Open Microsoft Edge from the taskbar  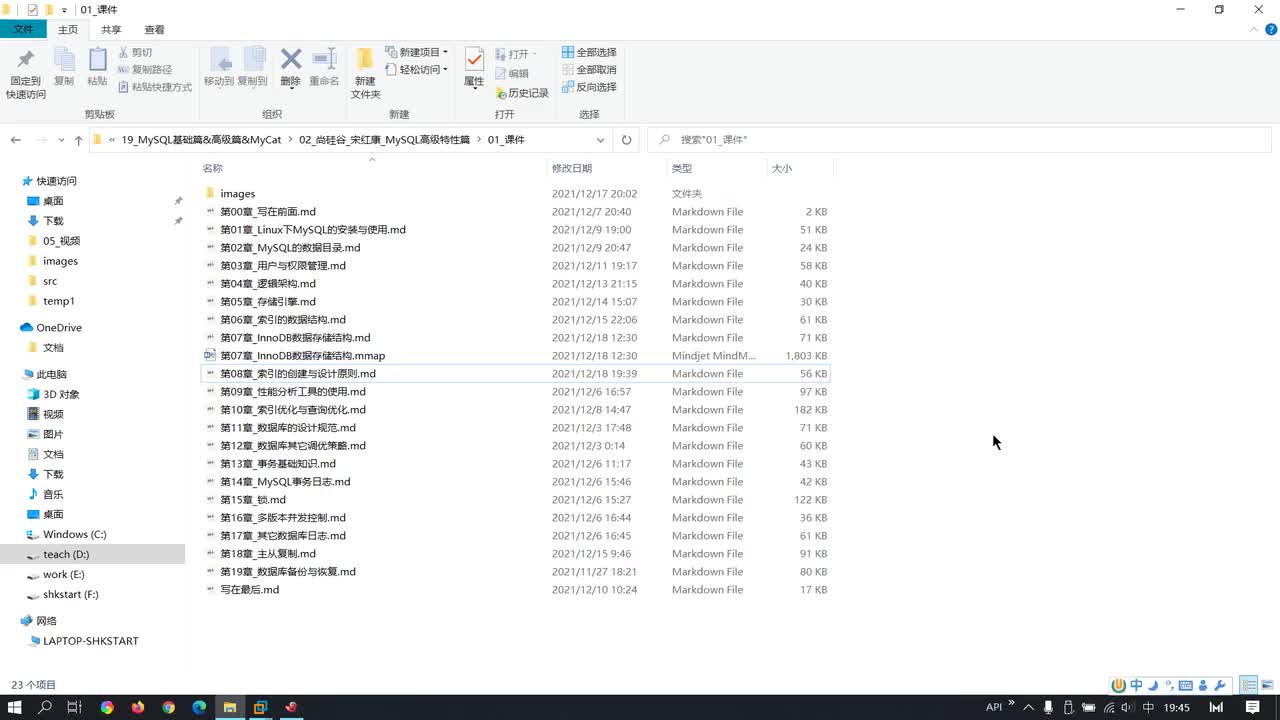click(x=199, y=707)
